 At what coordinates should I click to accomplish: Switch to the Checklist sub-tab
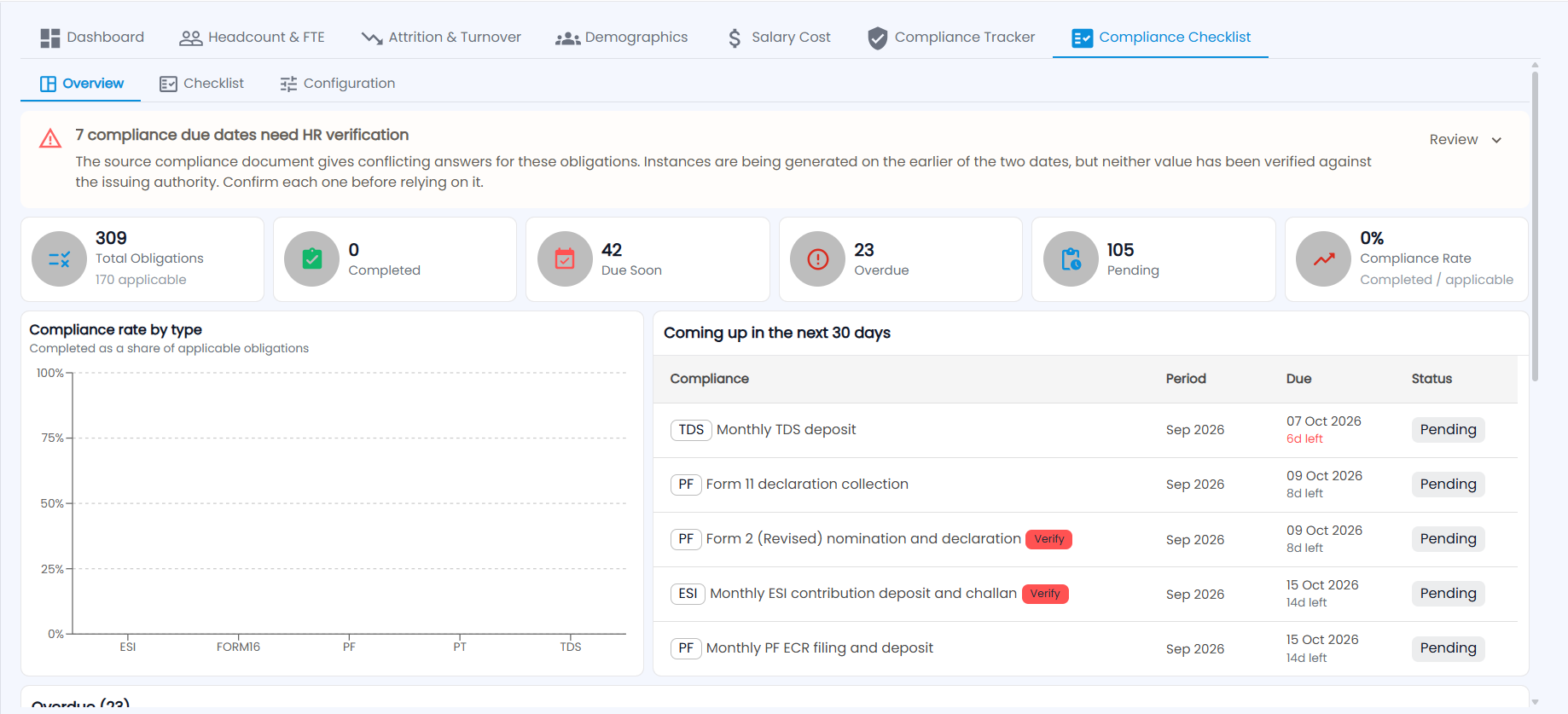(x=202, y=84)
